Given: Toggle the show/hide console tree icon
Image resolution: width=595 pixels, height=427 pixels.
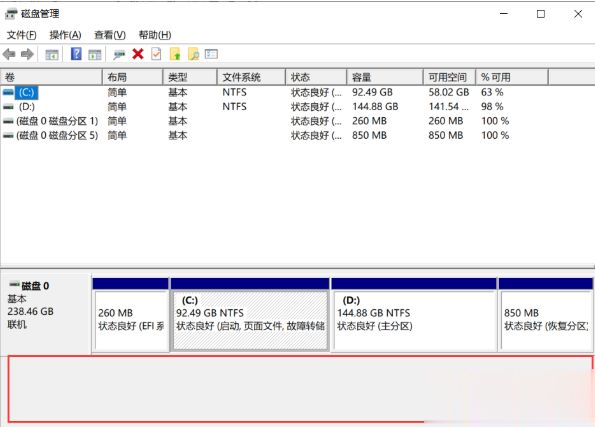Looking at the screenshot, I should pyautogui.click(x=52, y=55).
